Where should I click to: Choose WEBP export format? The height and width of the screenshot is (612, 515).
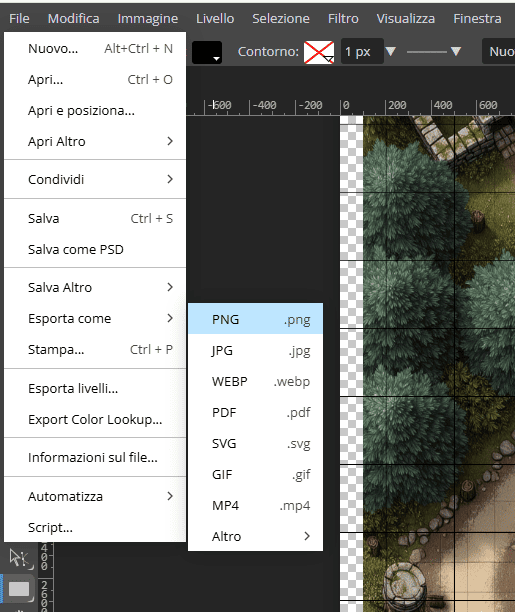[x=255, y=381]
